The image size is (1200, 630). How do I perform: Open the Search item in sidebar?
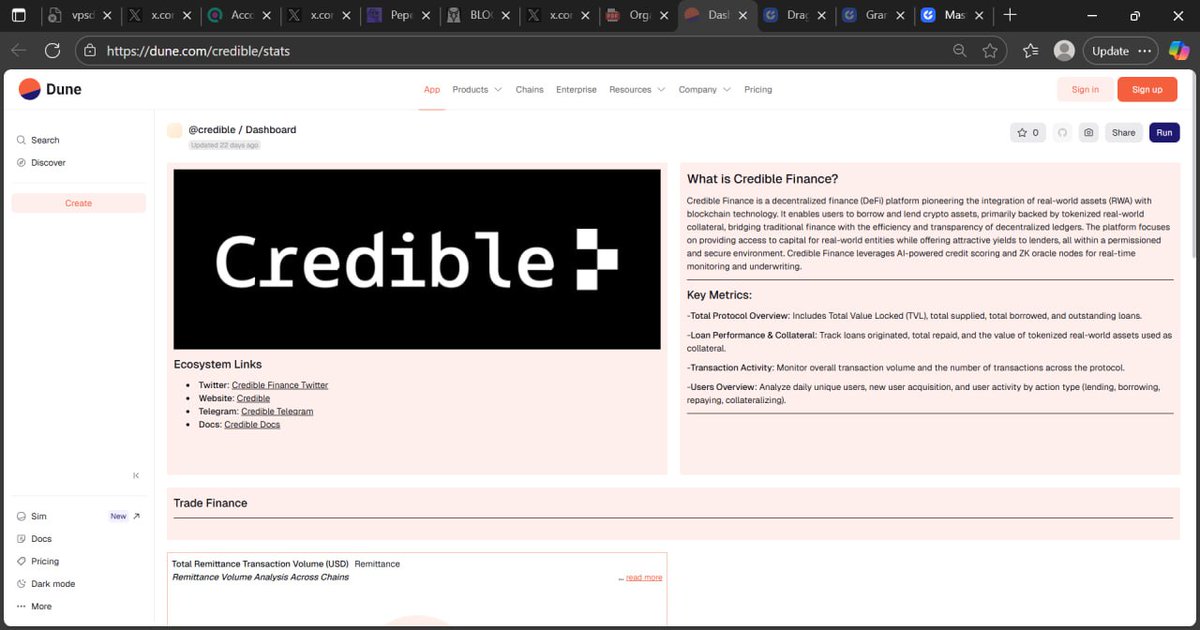pos(38,140)
